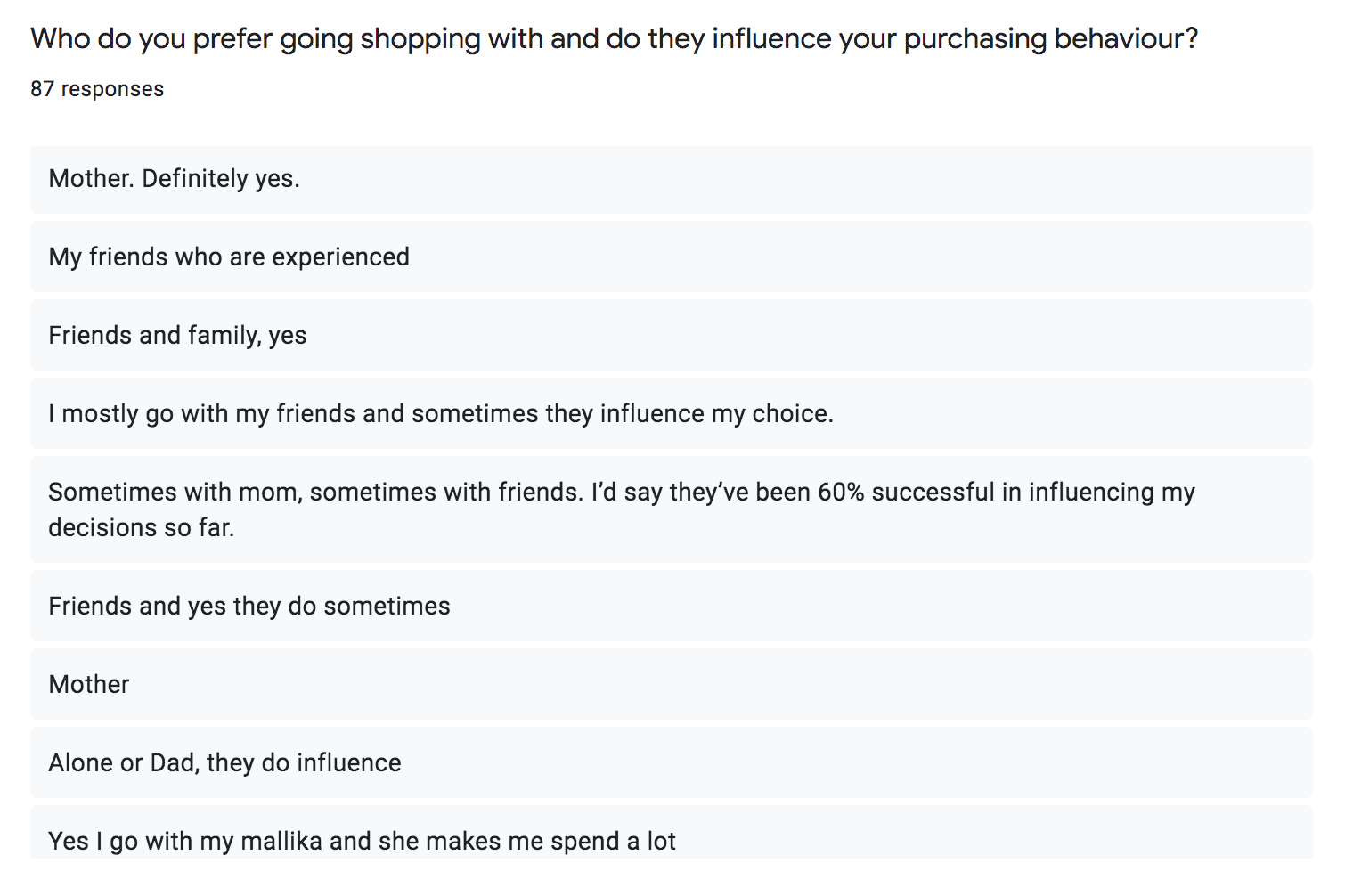This screenshot has height=896, width=1345.
Task: Click 'decisions so far.' text line
Action: (142, 527)
